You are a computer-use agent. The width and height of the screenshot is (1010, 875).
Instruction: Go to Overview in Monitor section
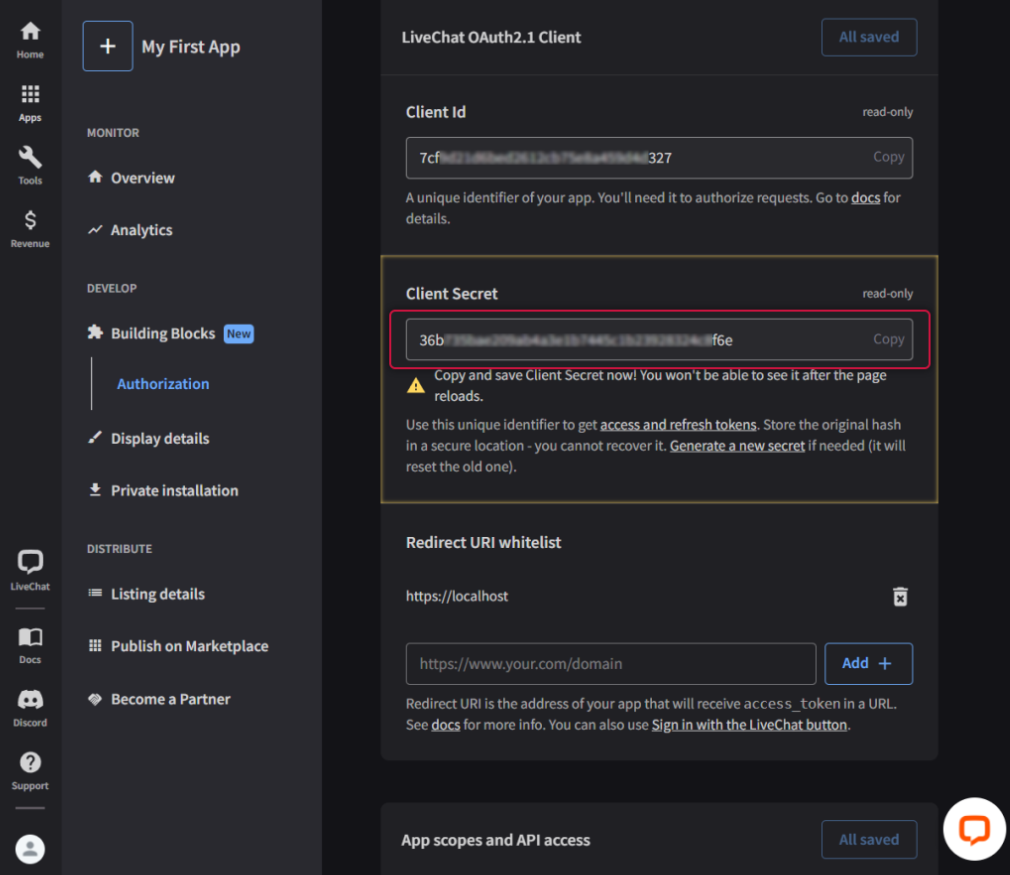point(142,178)
